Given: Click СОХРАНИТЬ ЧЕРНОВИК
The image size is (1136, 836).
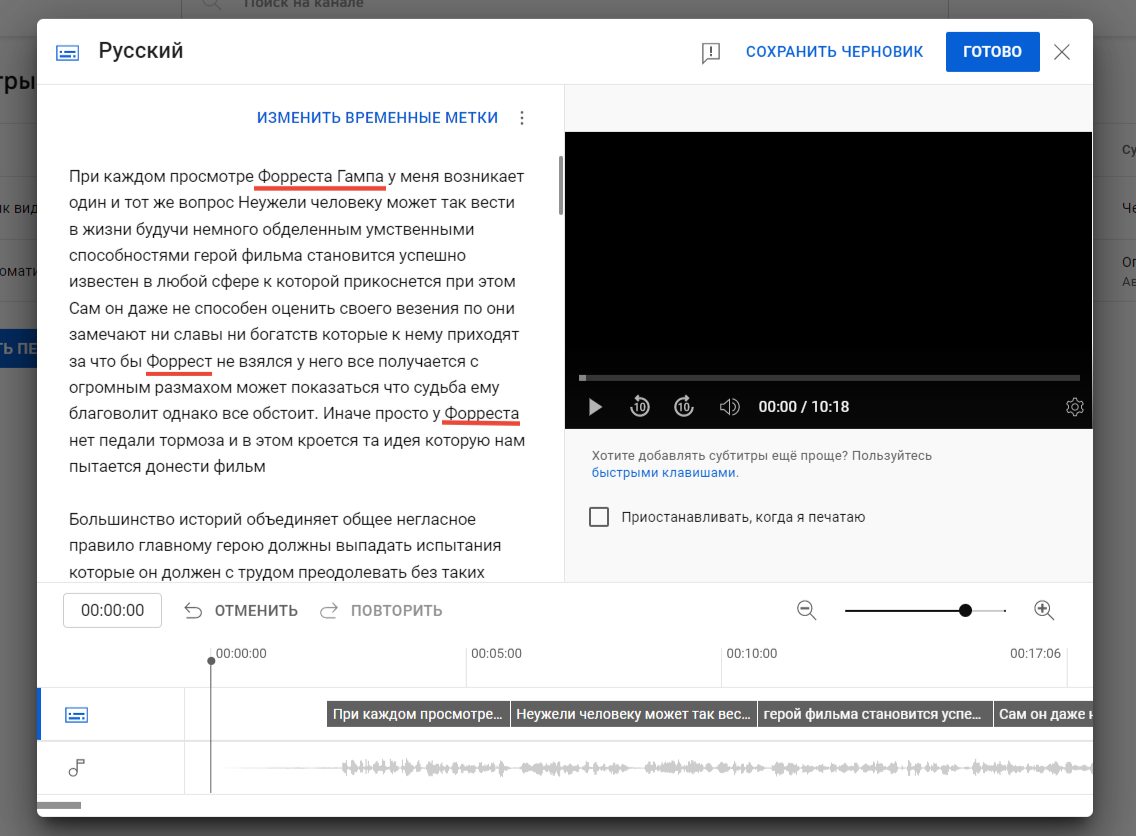Looking at the screenshot, I should pos(834,51).
